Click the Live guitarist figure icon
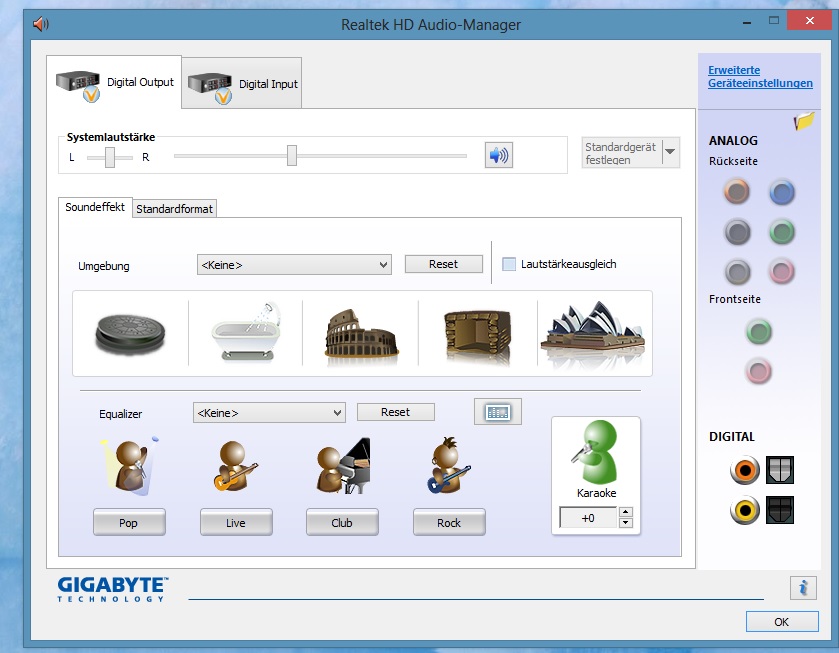Image resolution: width=839 pixels, height=653 pixels. [235, 466]
